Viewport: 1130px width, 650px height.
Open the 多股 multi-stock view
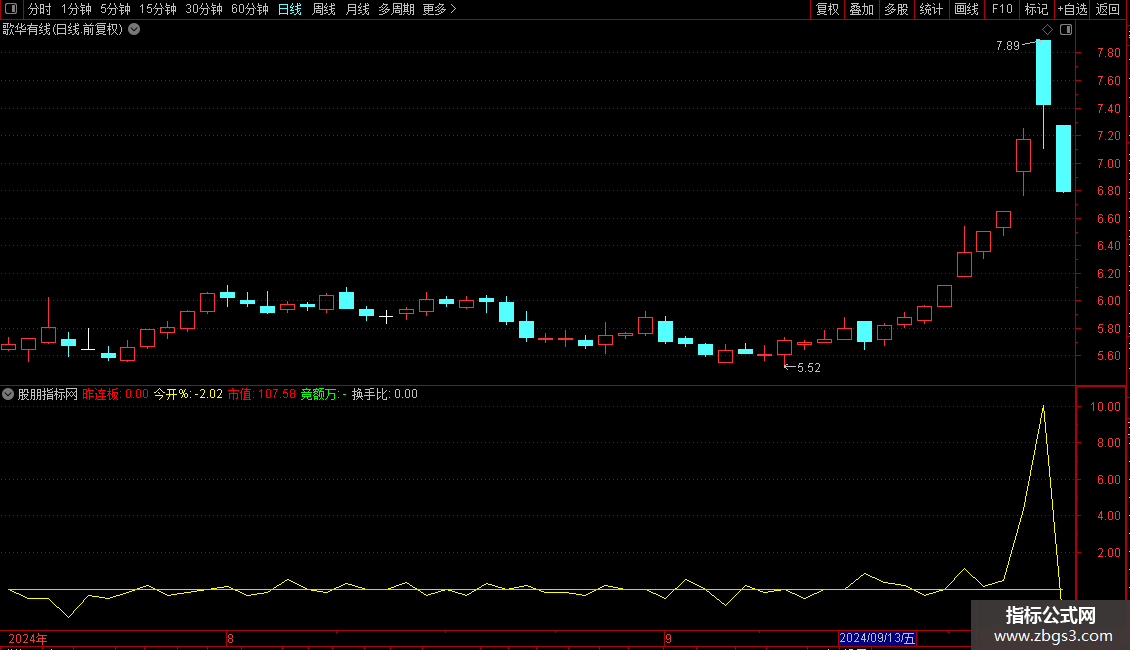tap(896, 9)
